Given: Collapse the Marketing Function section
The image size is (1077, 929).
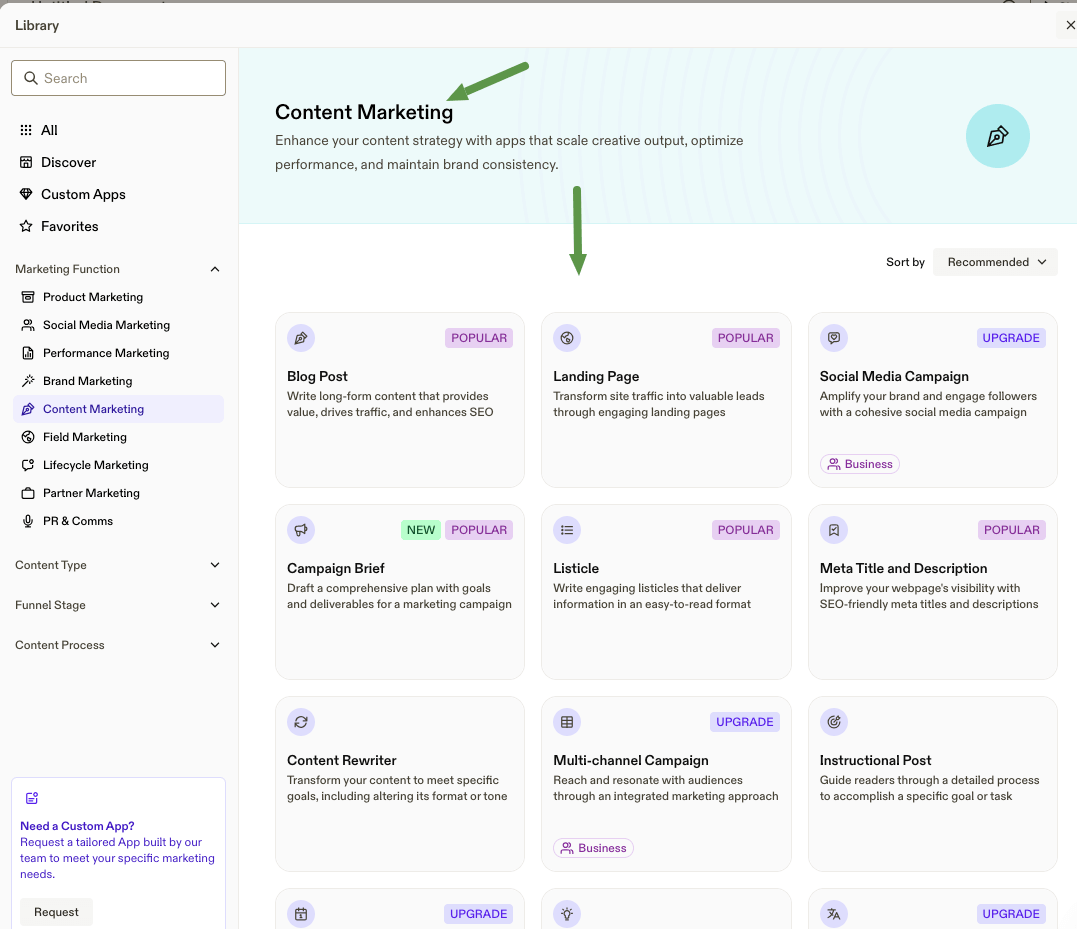Looking at the screenshot, I should point(215,269).
